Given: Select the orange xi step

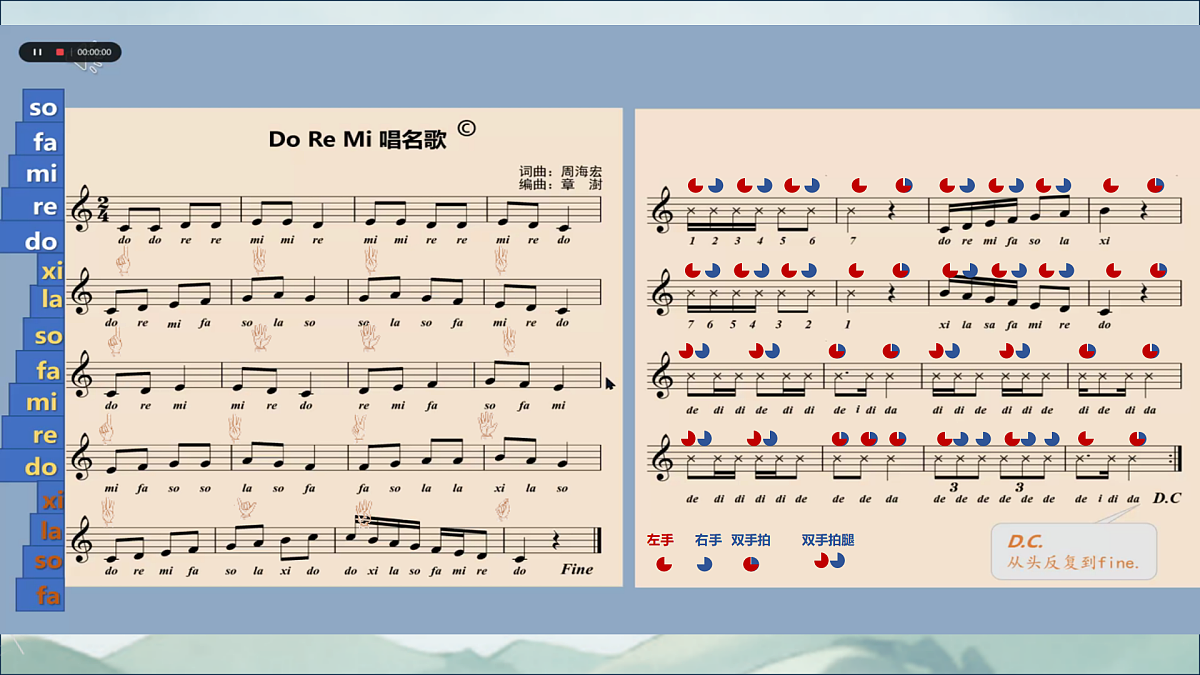Looking at the screenshot, I should click(52, 498).
